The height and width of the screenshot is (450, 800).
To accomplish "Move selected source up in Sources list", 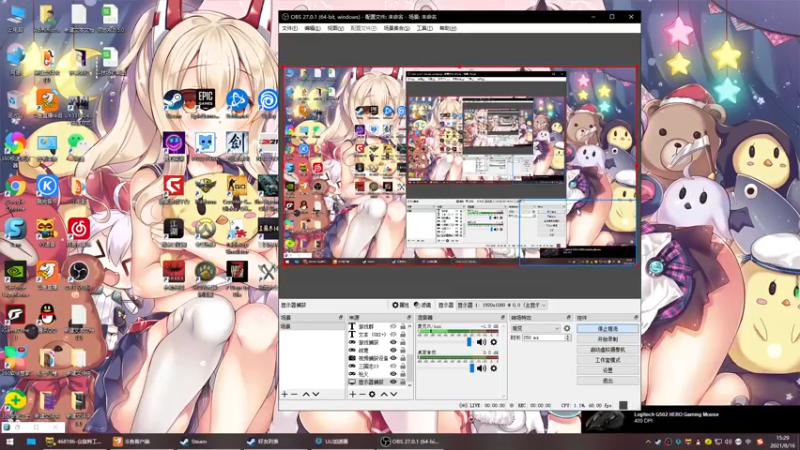I will (384, 394).
